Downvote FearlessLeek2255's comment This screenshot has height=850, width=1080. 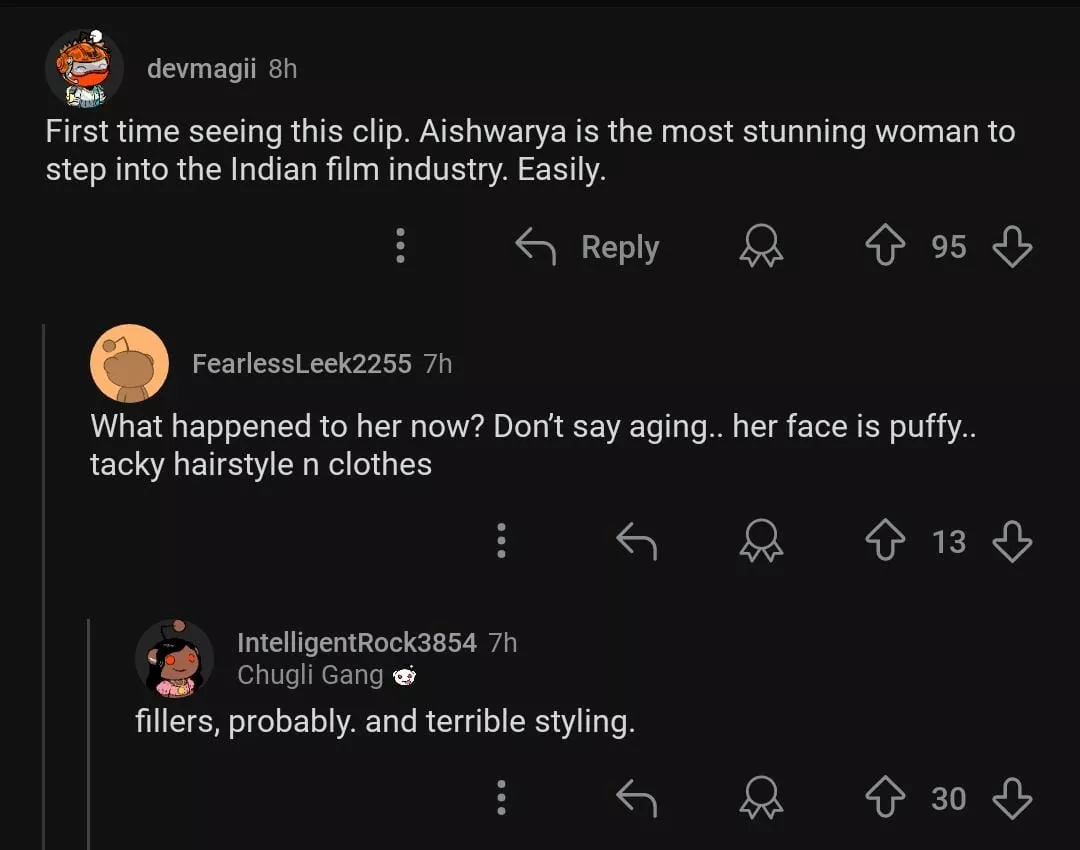tap(1012, 541)
